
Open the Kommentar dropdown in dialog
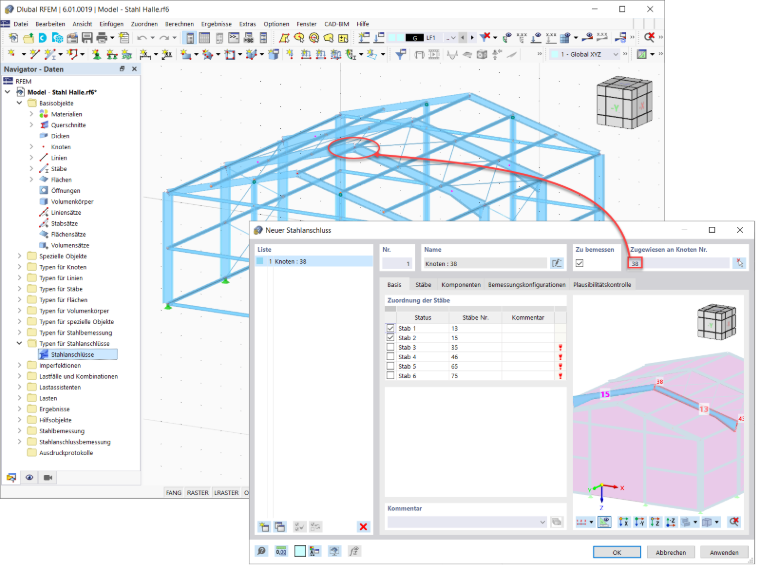pos(542,522)
